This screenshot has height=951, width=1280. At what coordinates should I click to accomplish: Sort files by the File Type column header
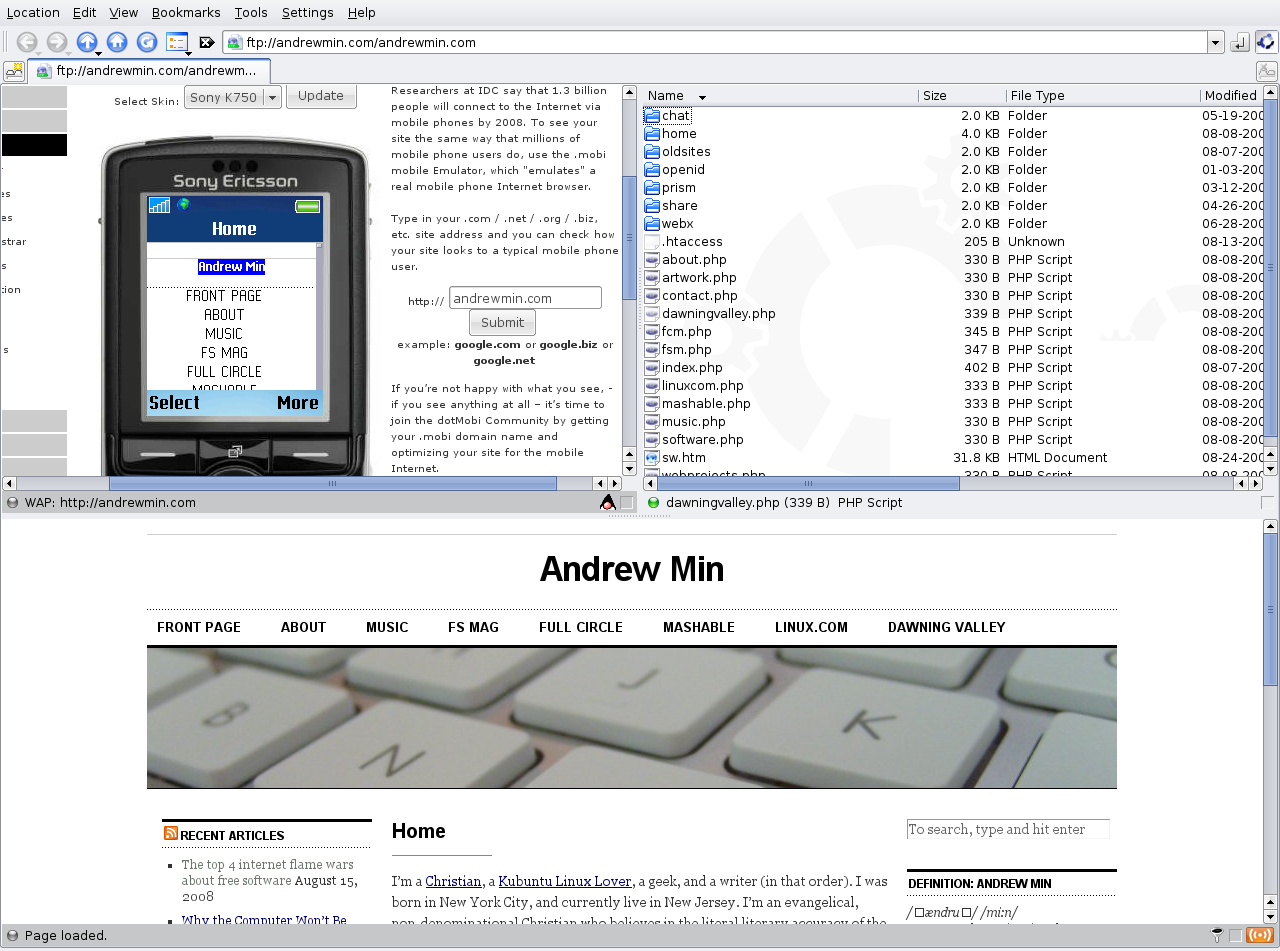pos(1103,96)
